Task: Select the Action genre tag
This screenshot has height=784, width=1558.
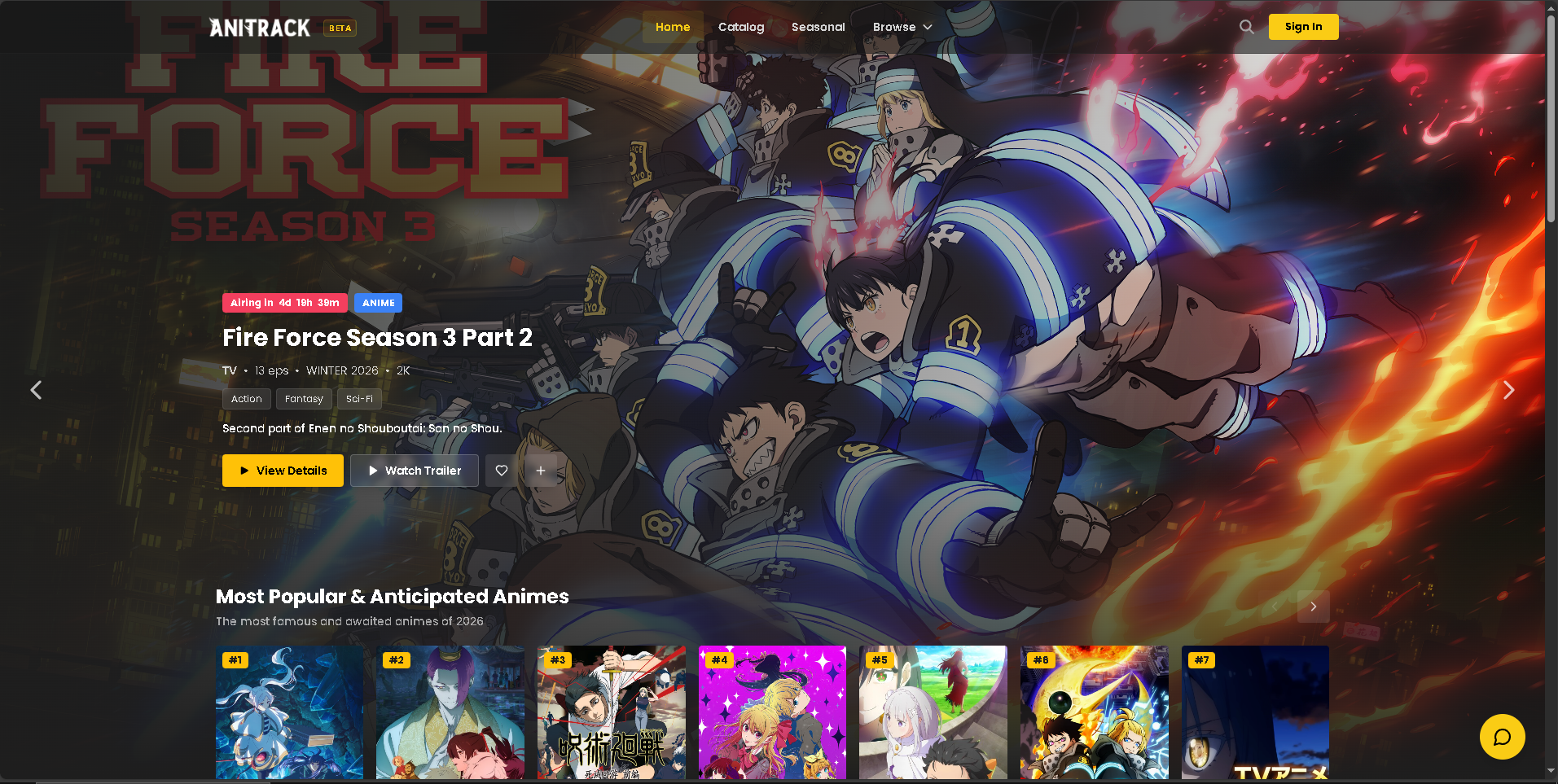Action: (x=246, y=398)
